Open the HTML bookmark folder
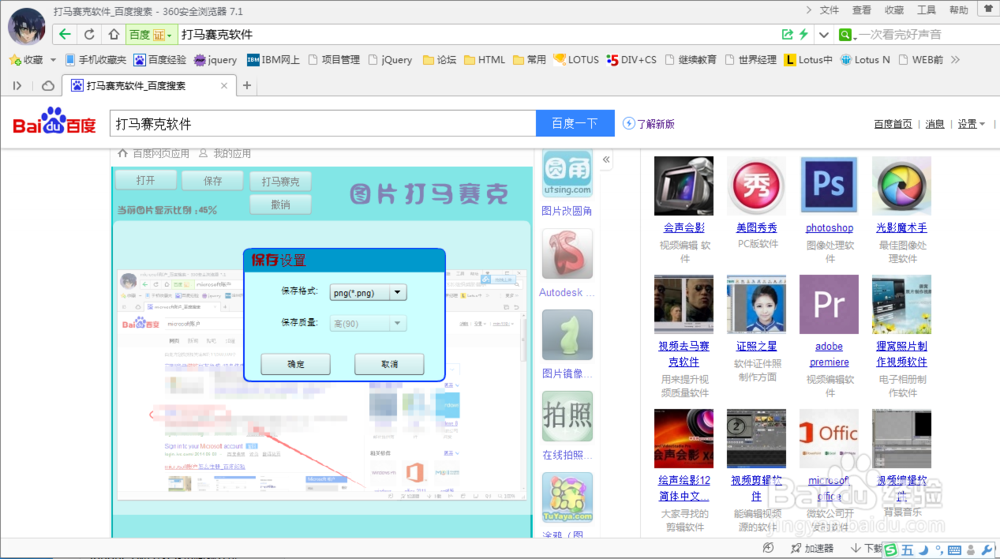Image resolution: width=1000 pixels, height=559 pixels. click(484, 60)
